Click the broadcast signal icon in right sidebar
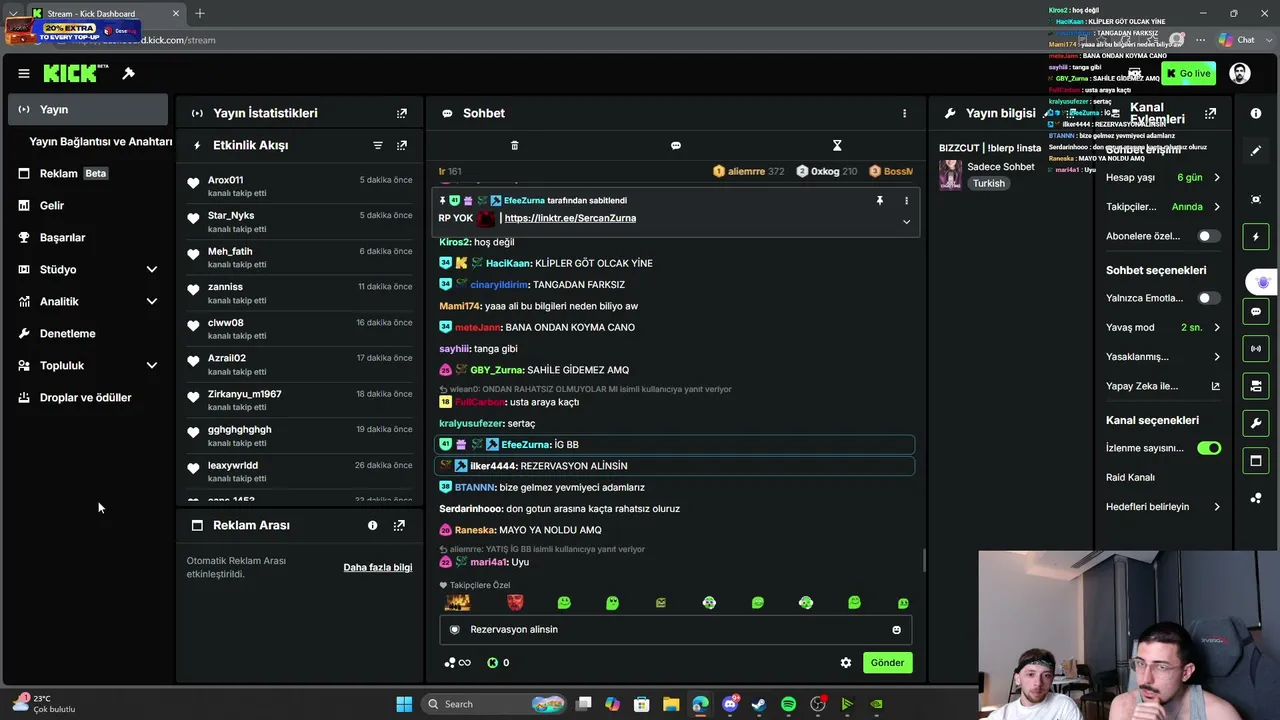This screenshot has width=1280, height=720. [x=1256, y=348]
